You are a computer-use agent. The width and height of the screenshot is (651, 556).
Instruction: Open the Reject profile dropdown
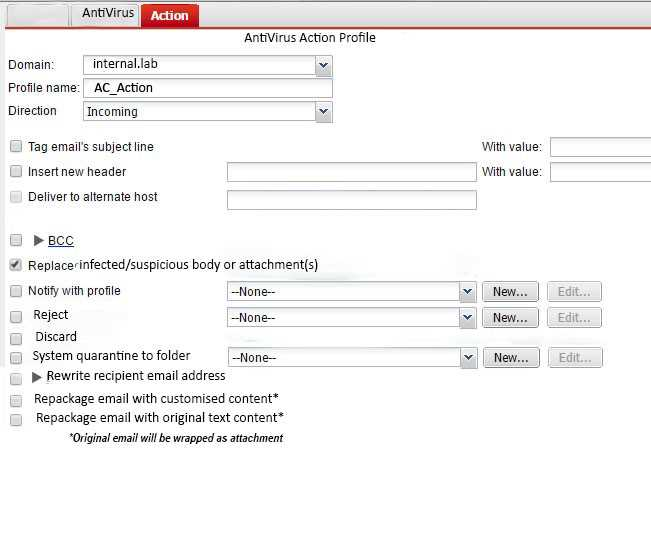coord(466,318)
